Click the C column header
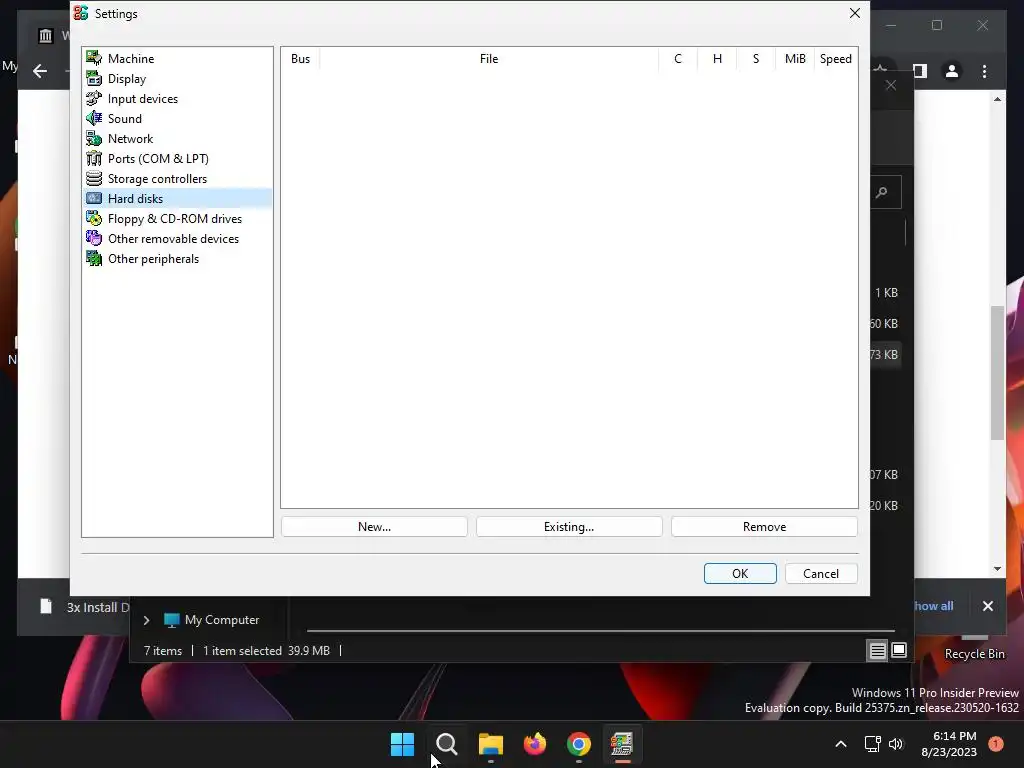The width and height of the screenshot is (1024, 768). pyautogui.click(x=678, y=59)
